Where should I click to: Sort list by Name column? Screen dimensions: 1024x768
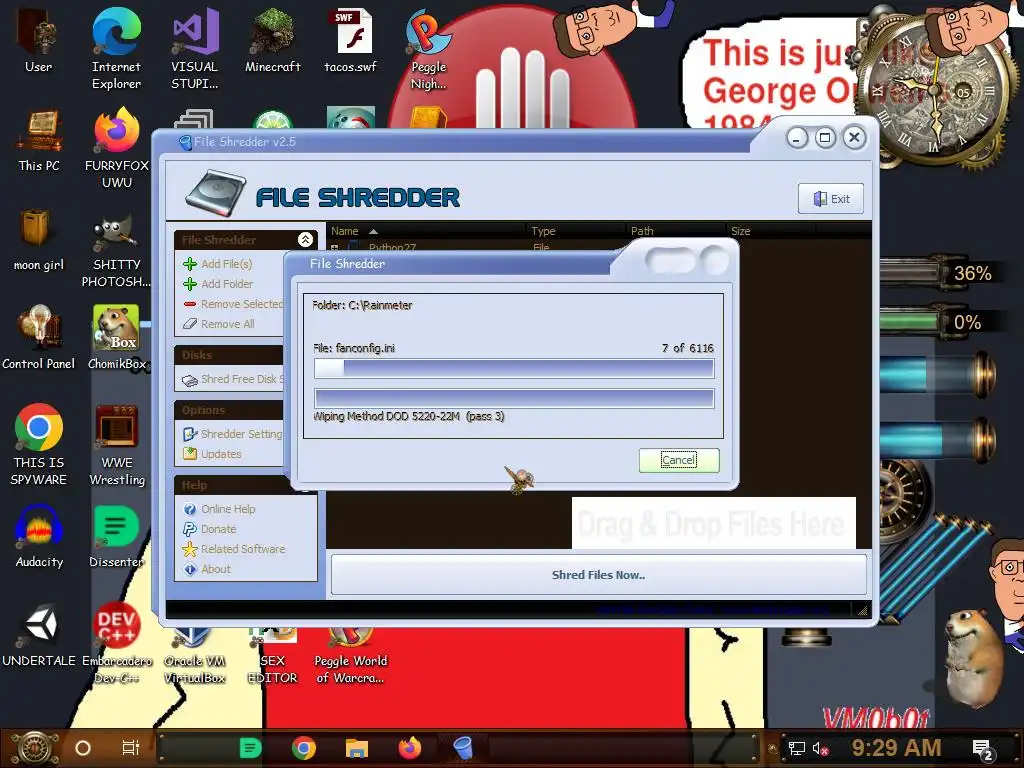[x=424, y=231]
